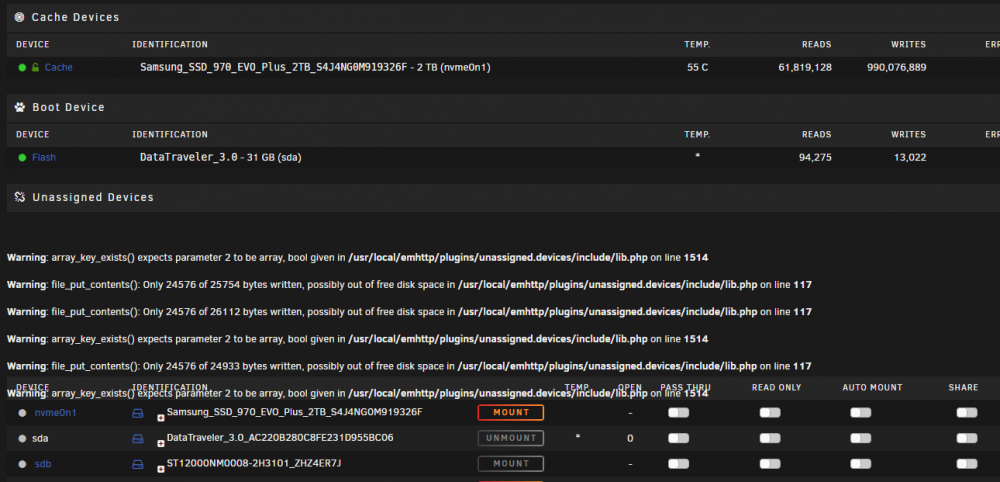Screen dimensions: 1000x482
Task: Click the paw icon beside Boot Device
Action: (20, 107)
